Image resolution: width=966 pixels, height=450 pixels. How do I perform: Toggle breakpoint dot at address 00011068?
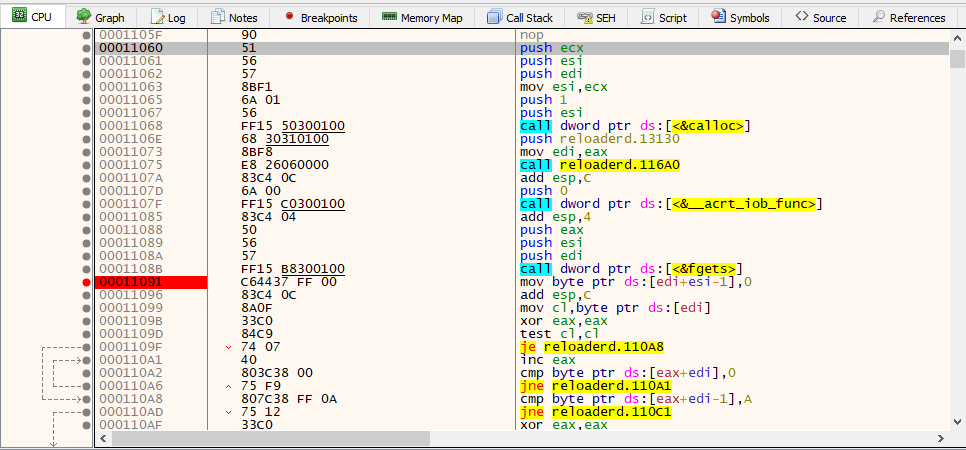86,126
